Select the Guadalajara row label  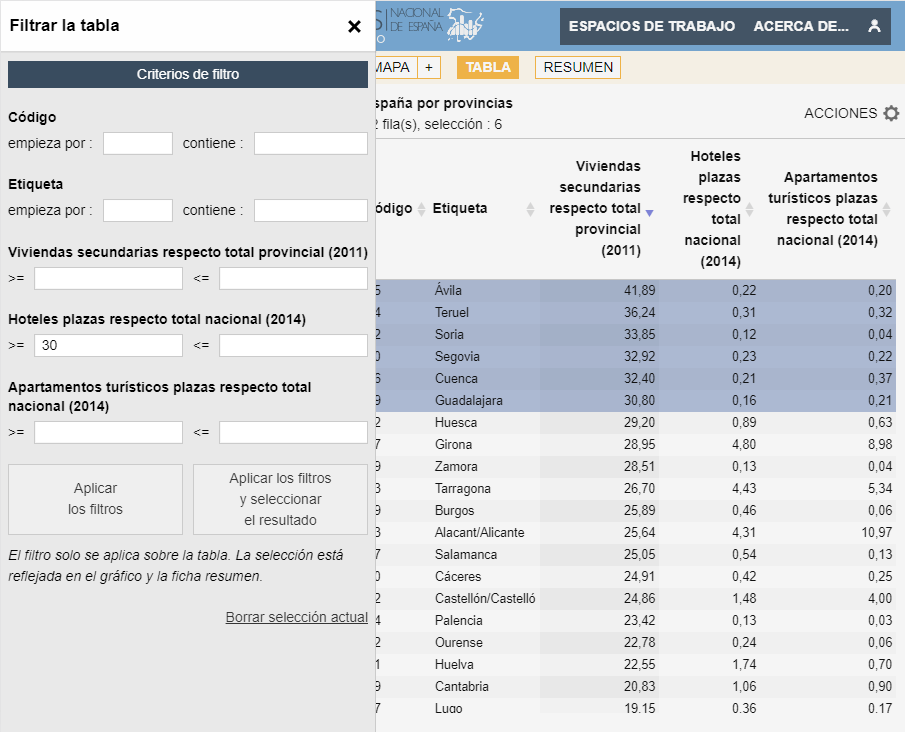pos(469,400)
